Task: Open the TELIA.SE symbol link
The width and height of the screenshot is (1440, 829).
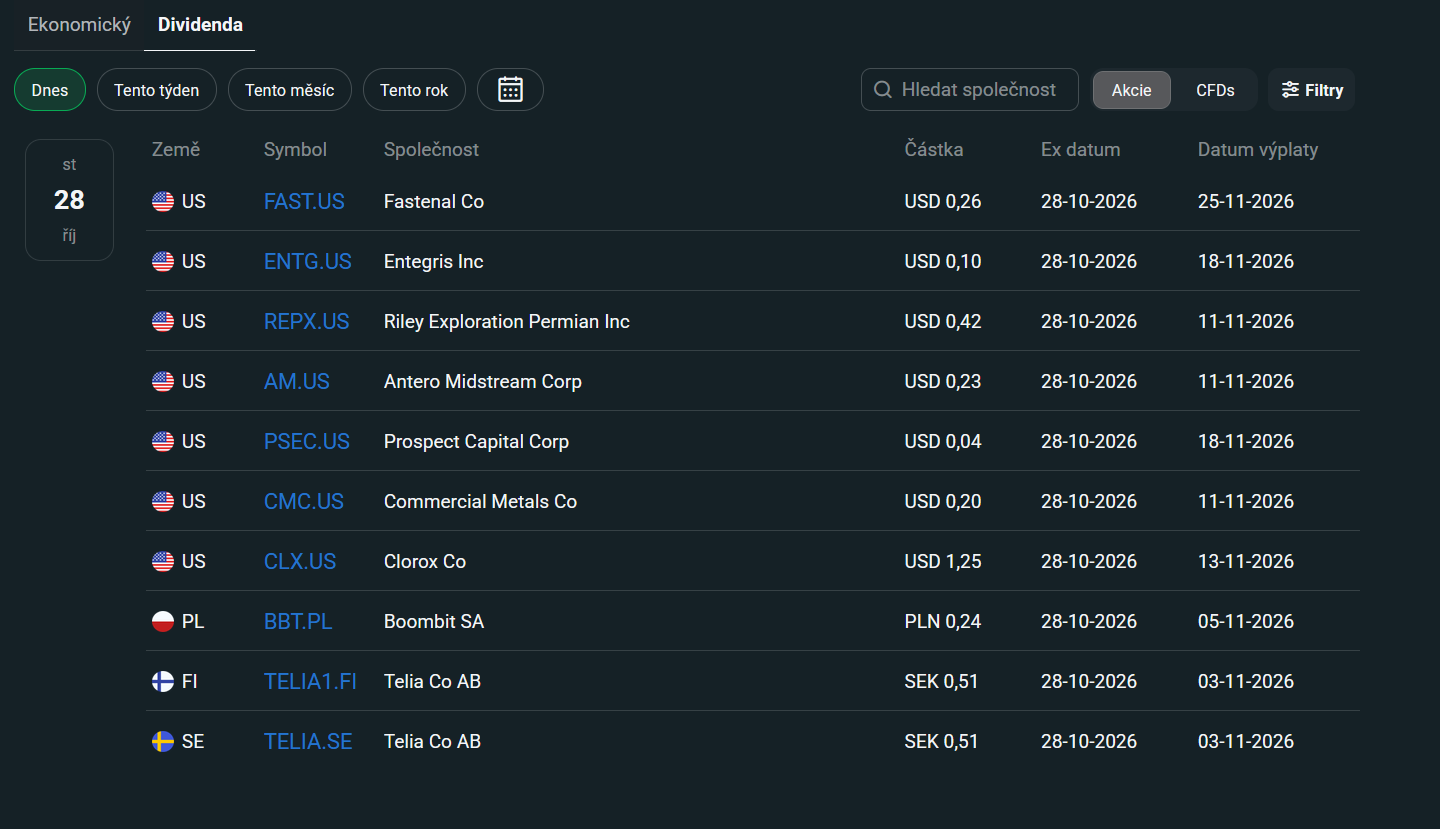Action: point(308,742)
